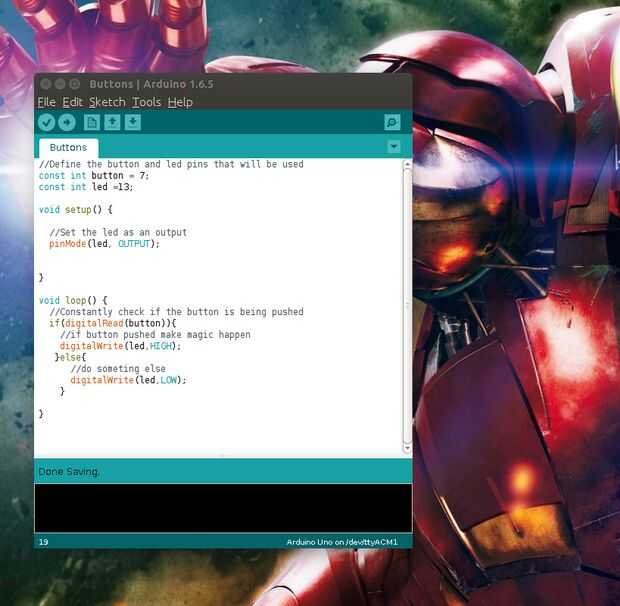Image resolution: width=620 pixels, height=606 pixels.
Task: Click the '//Constantly check if the button' comment
Action: (x=176, y=312)
